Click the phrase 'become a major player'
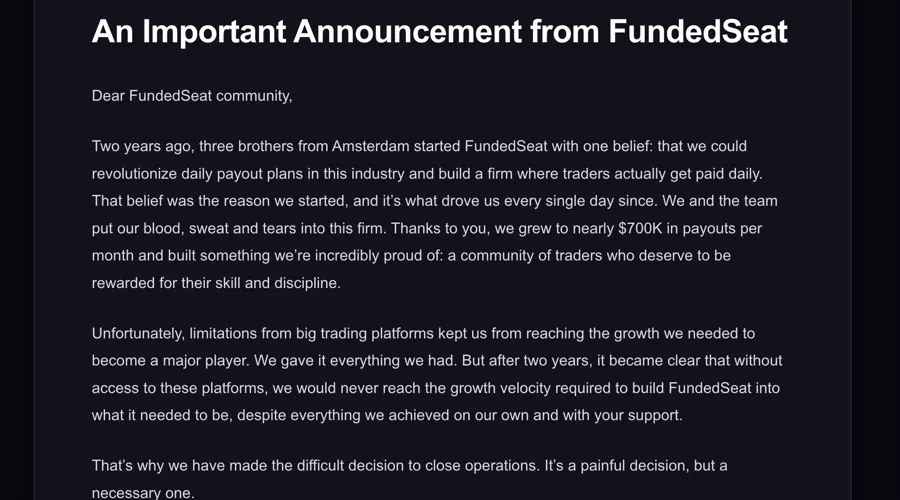Screen dimensions: 900x500 pyautogui.click(x=169, y=361)
